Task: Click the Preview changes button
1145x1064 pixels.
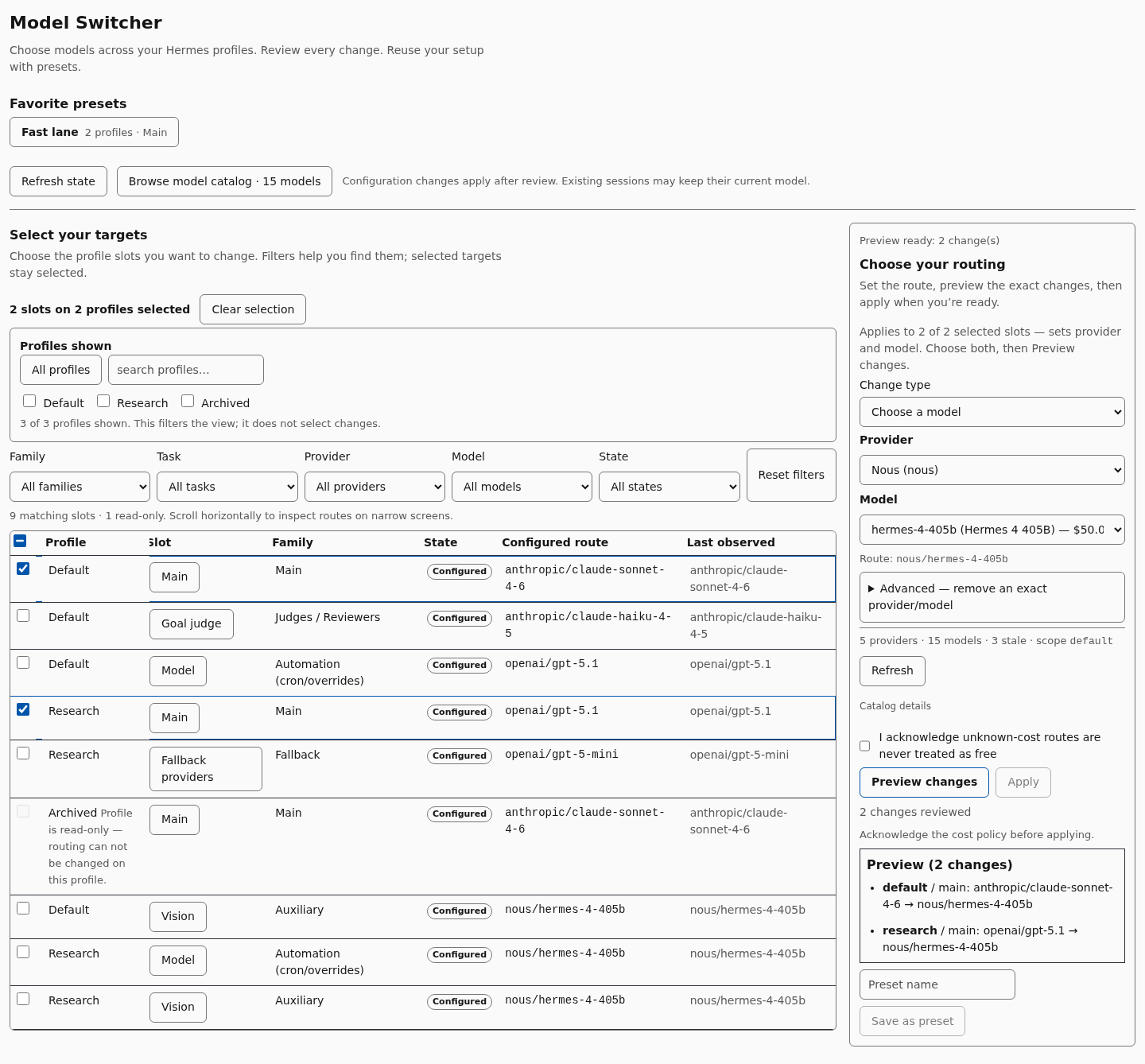Action: [x=924, y=782]
